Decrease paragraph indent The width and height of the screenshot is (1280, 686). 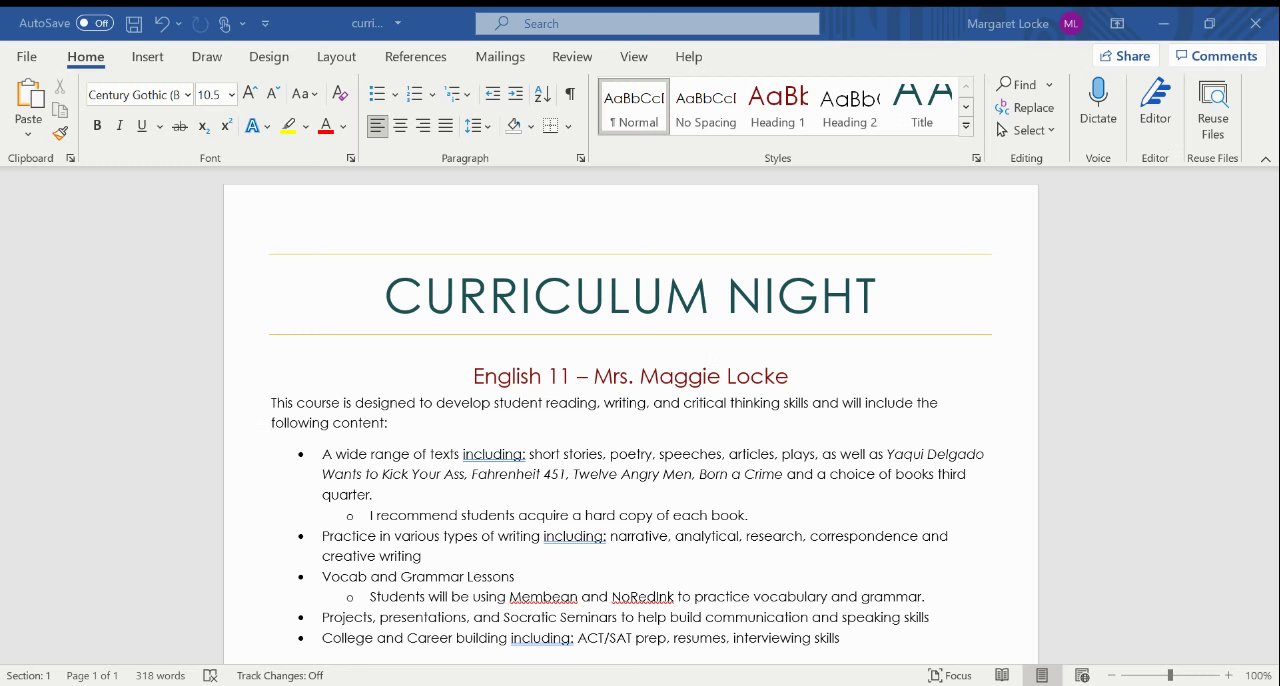[492, 94]
